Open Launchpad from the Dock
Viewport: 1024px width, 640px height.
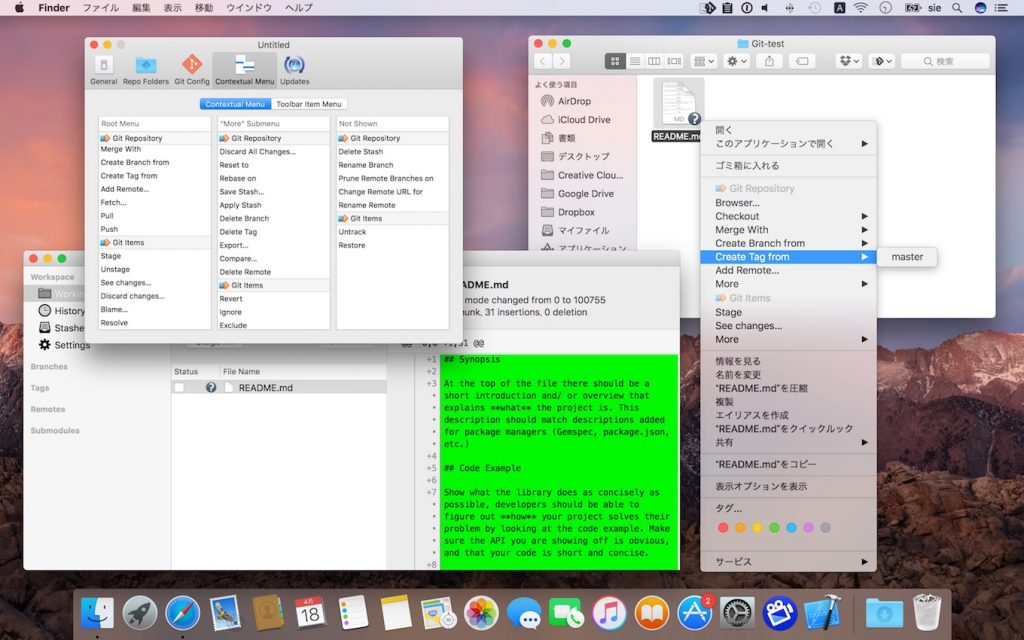139,614
